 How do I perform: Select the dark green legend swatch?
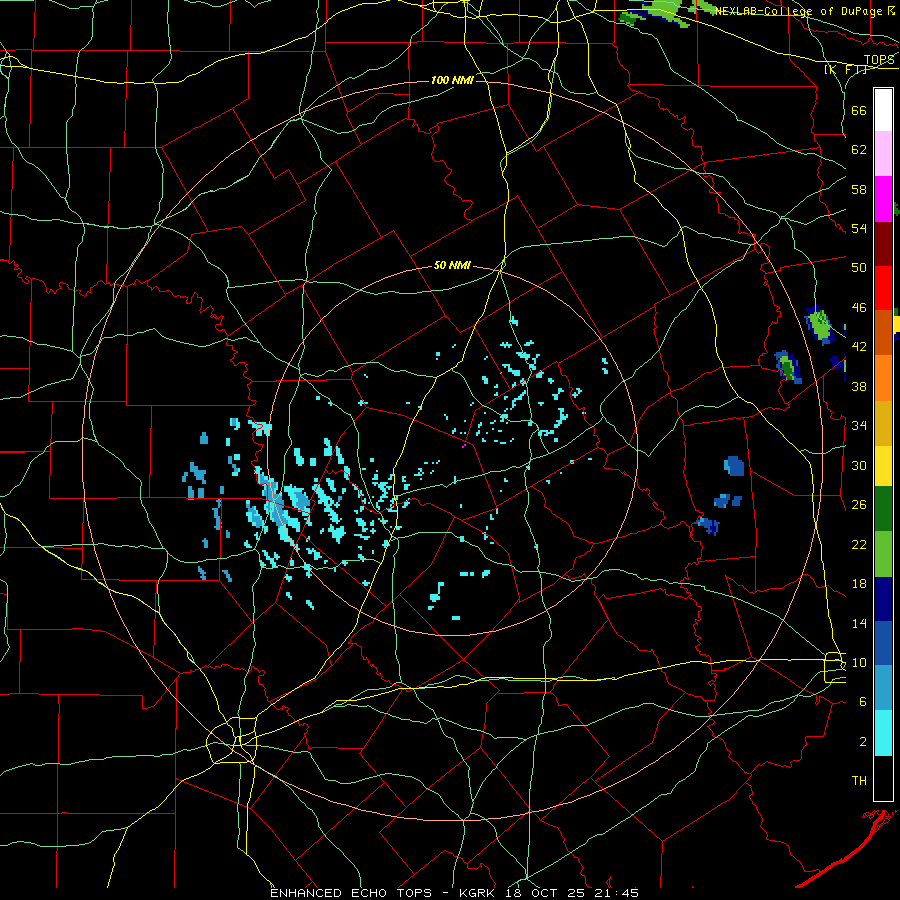(x=883, y=509)
